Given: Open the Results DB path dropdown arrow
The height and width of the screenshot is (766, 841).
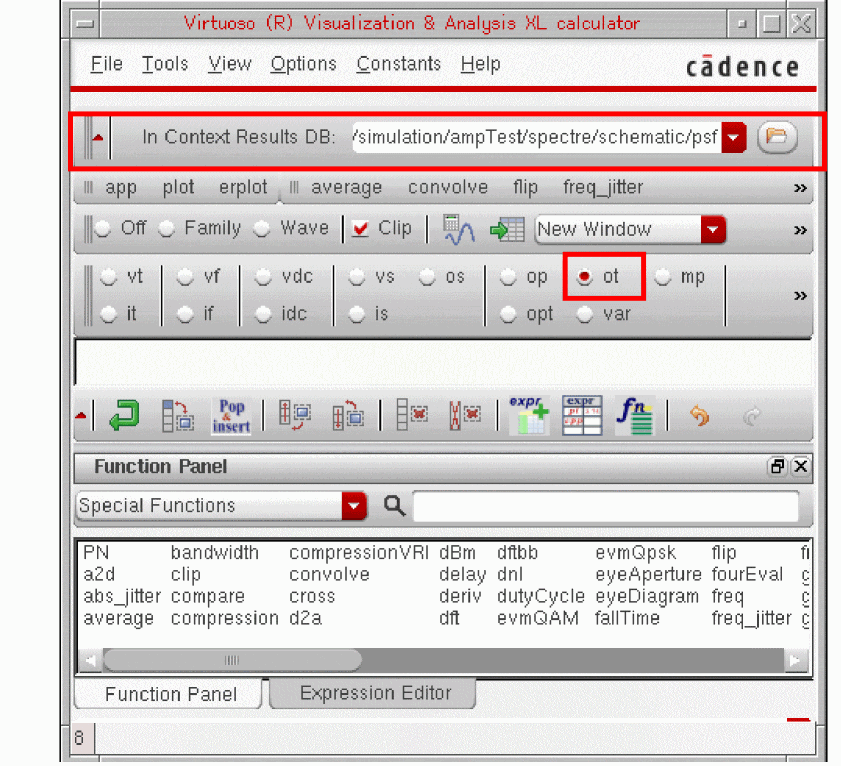Looking at the screenshot, I should 734,138.
